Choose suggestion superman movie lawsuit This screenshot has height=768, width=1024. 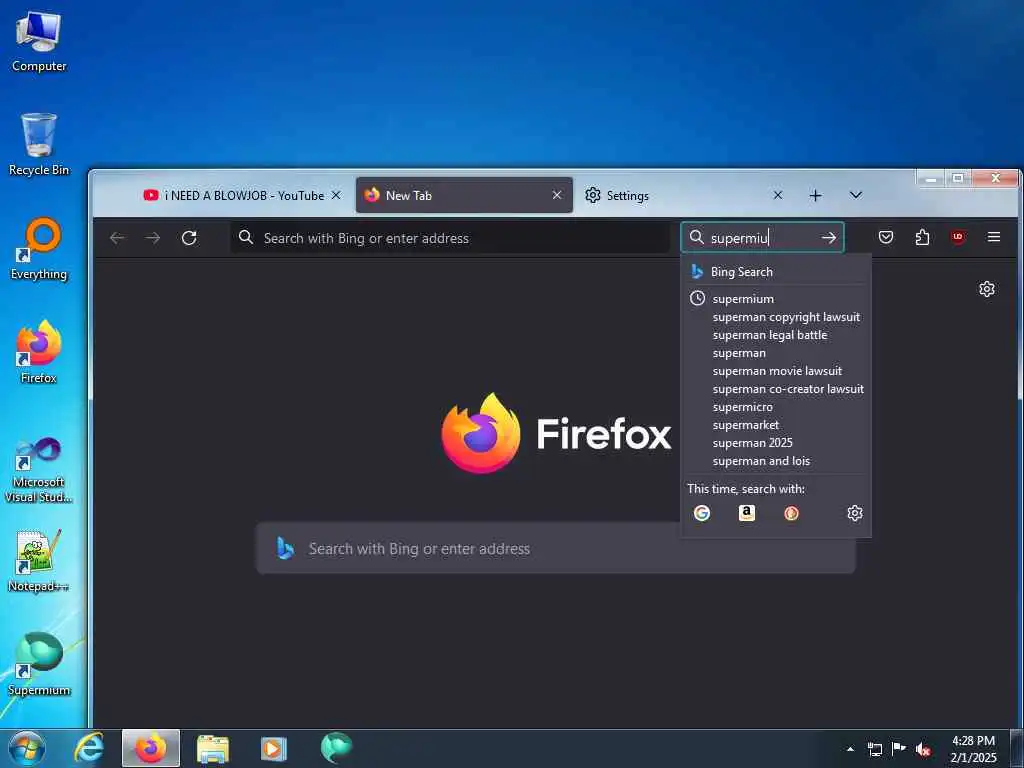pyautogui.click(x=776, y=371)
